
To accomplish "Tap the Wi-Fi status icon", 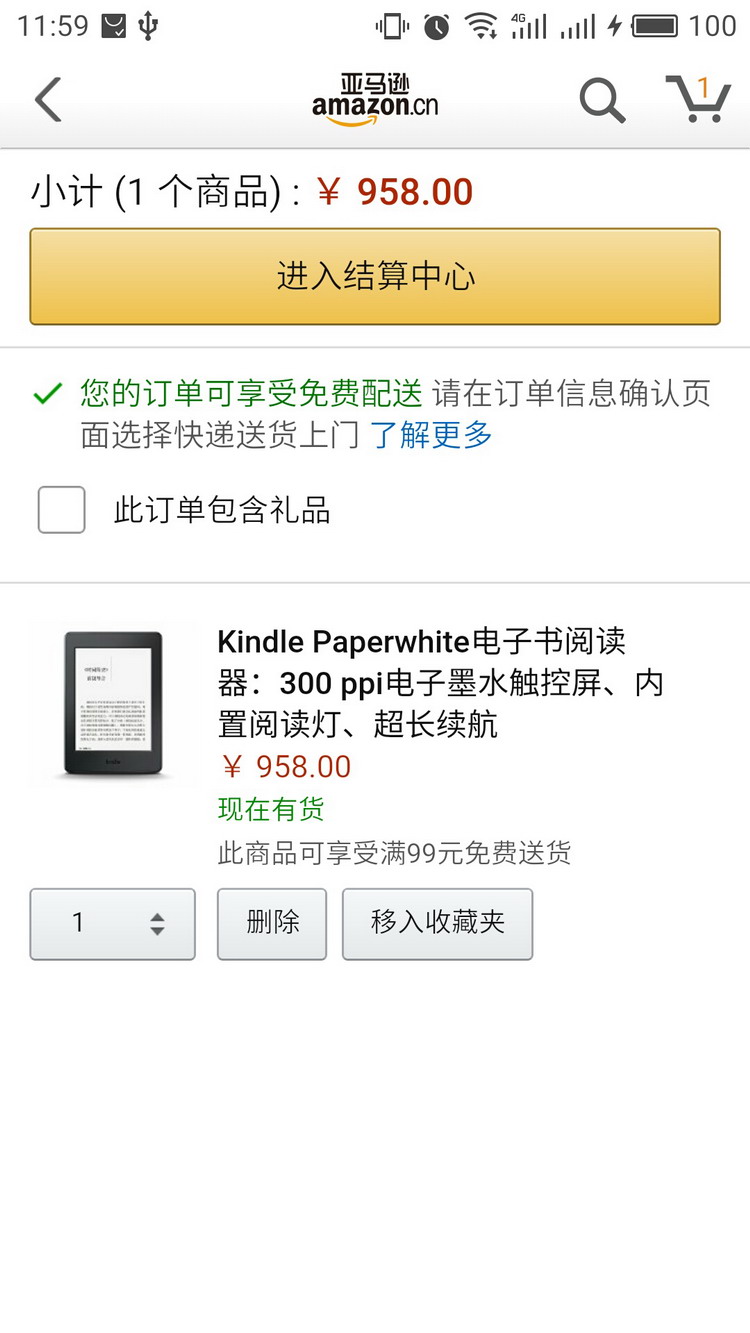I will pos(481,26).
